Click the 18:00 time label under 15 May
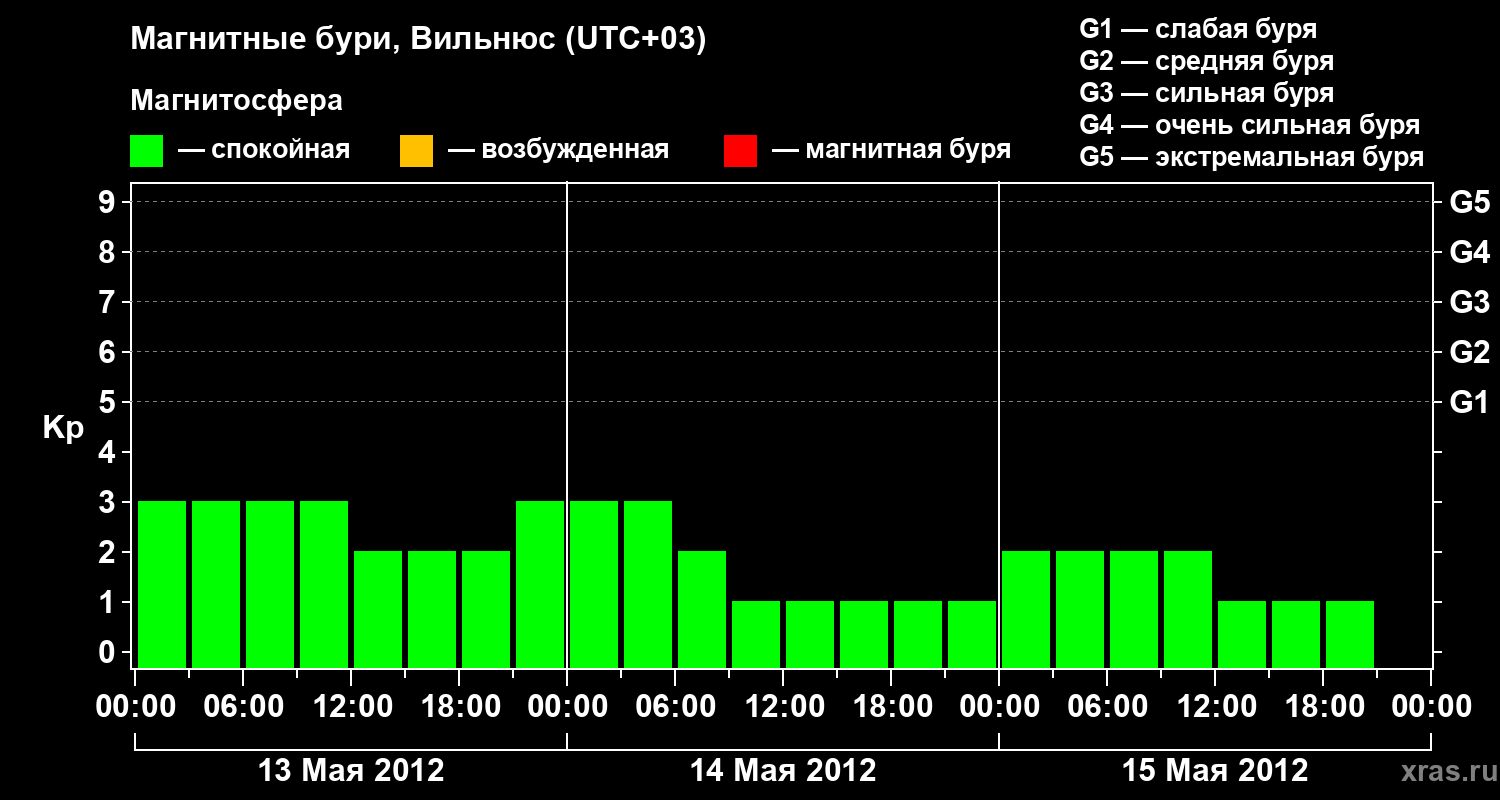The width and height of the screenshot is (1500, 800). pyautogui.click(x=1323, y=706)
